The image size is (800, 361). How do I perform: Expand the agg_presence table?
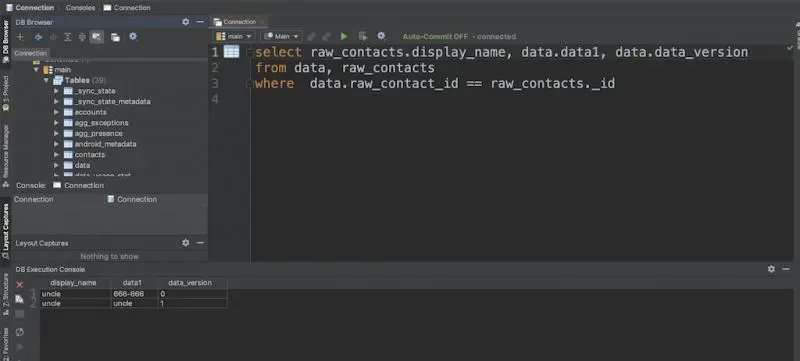click(x=56, y=134)
